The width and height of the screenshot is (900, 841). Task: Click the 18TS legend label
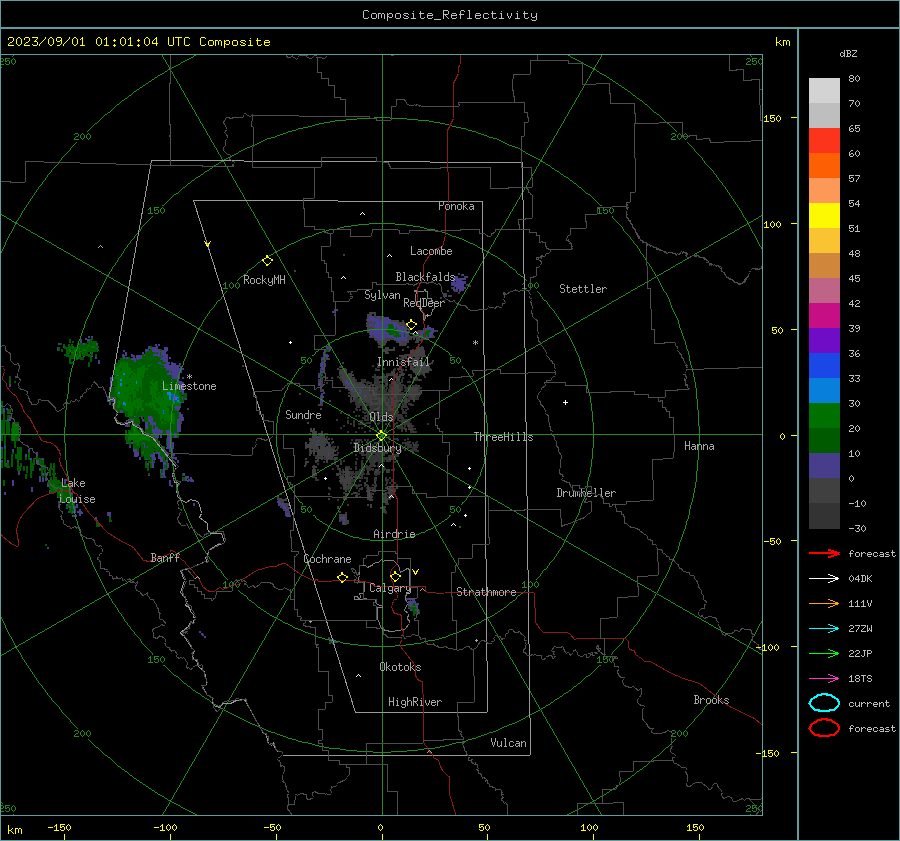coord(860,679)
